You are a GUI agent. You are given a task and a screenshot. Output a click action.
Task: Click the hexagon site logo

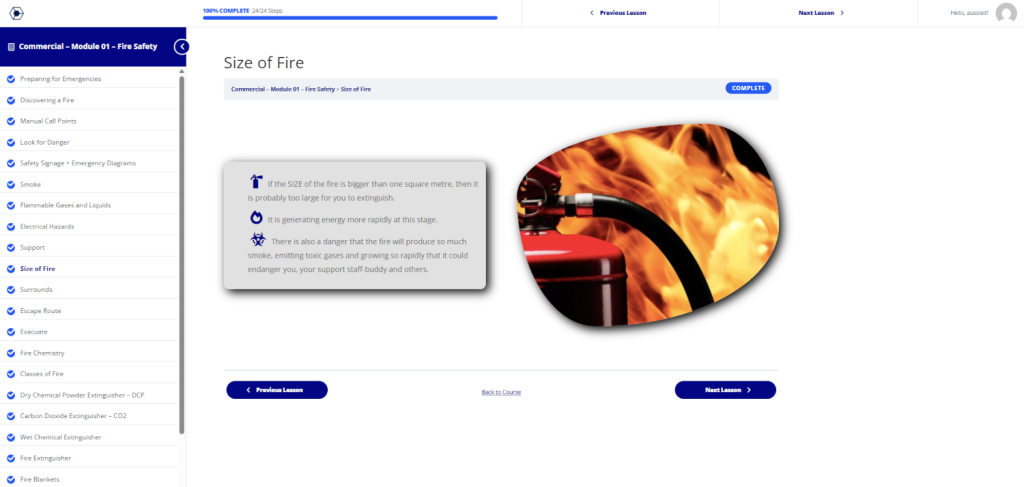point(16,12)
